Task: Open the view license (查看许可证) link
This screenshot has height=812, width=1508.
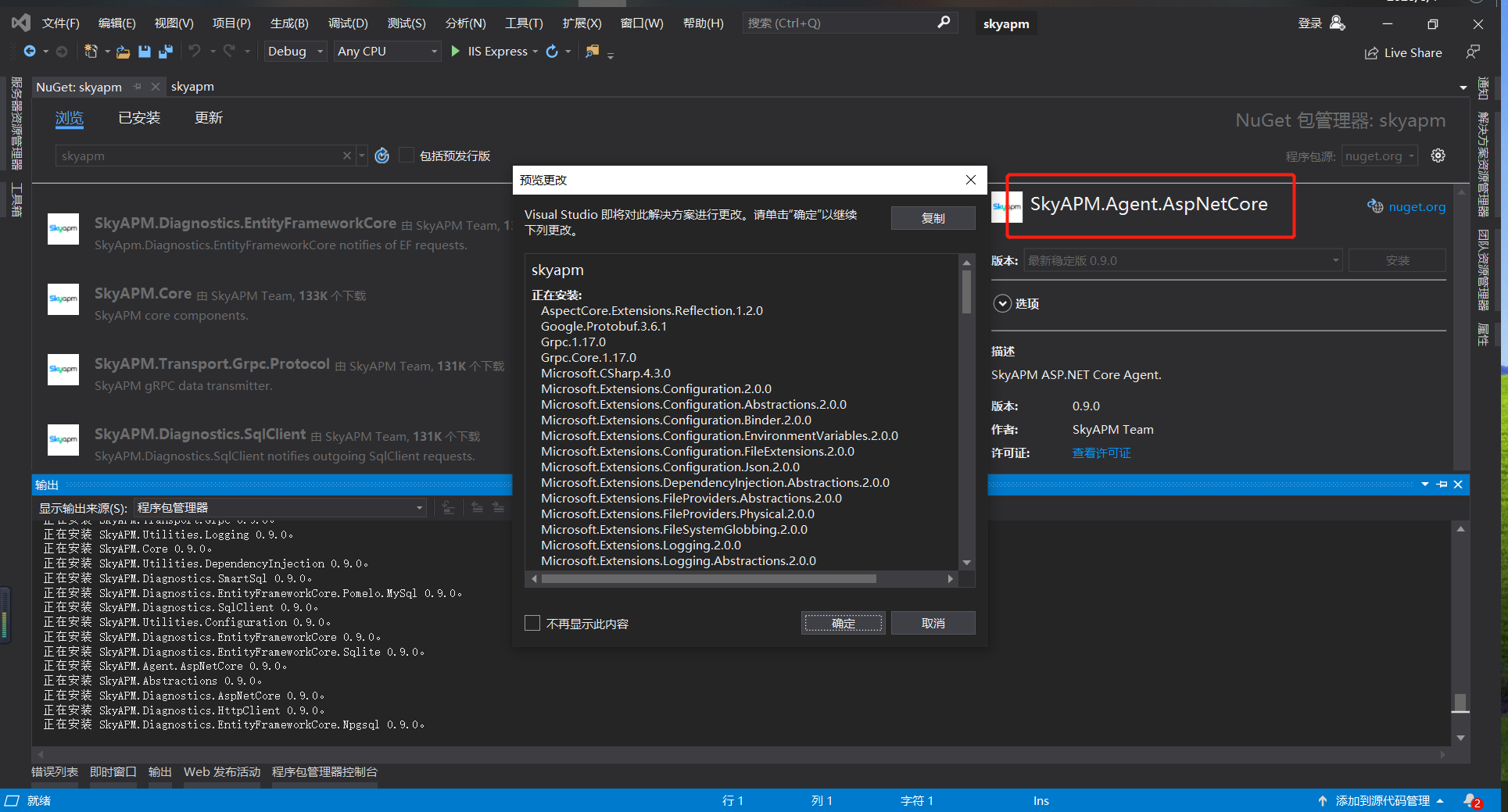Action: pos(1101,453)
